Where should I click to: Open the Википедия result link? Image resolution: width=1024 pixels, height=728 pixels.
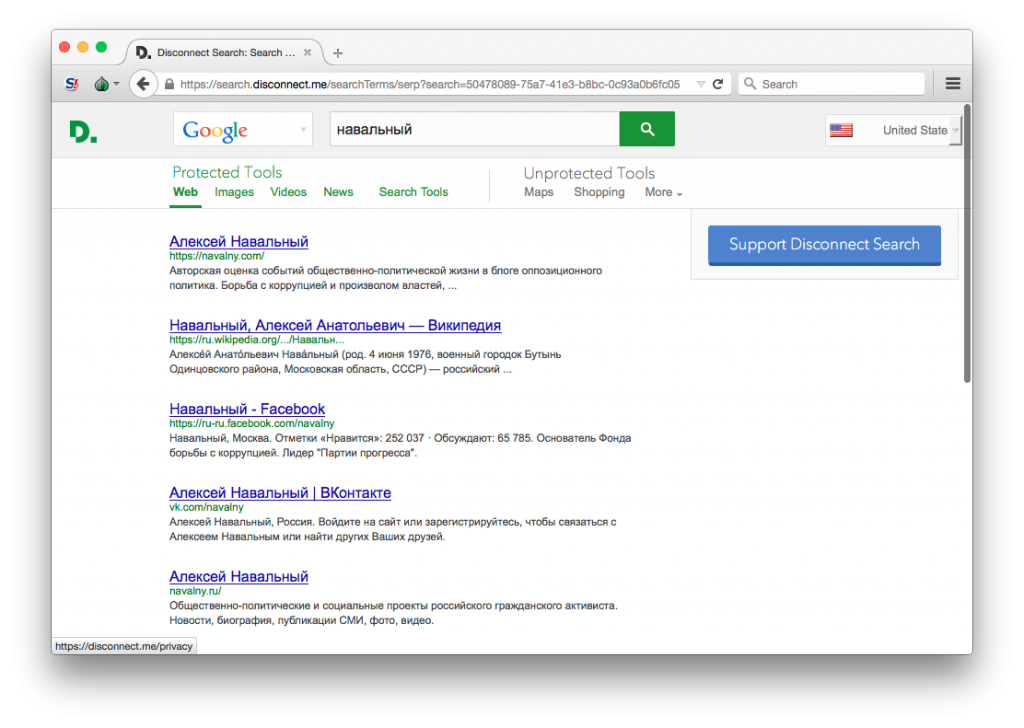click(x=335, y=325)
